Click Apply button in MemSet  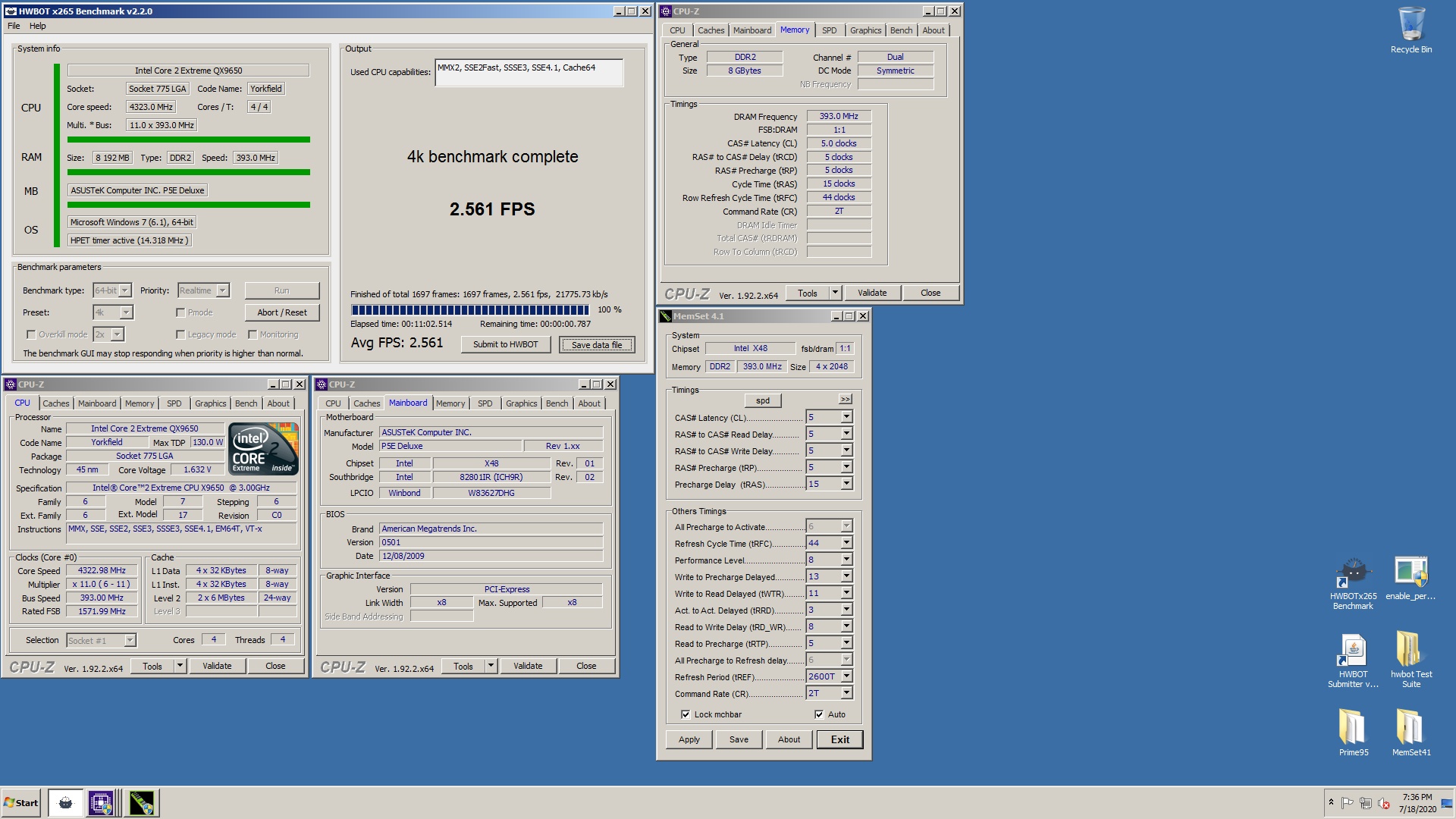689,739
